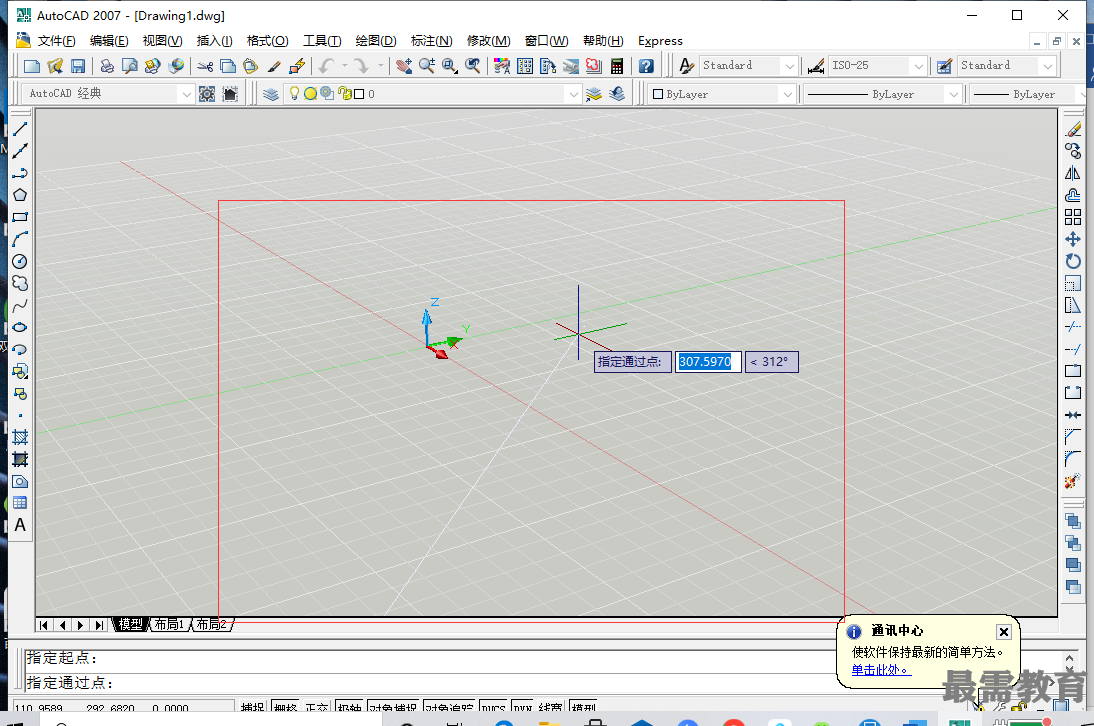This screenshot has width=1094, height=726.
Task: Click the Plot printer icon
Action: click(x=107, y=66)
